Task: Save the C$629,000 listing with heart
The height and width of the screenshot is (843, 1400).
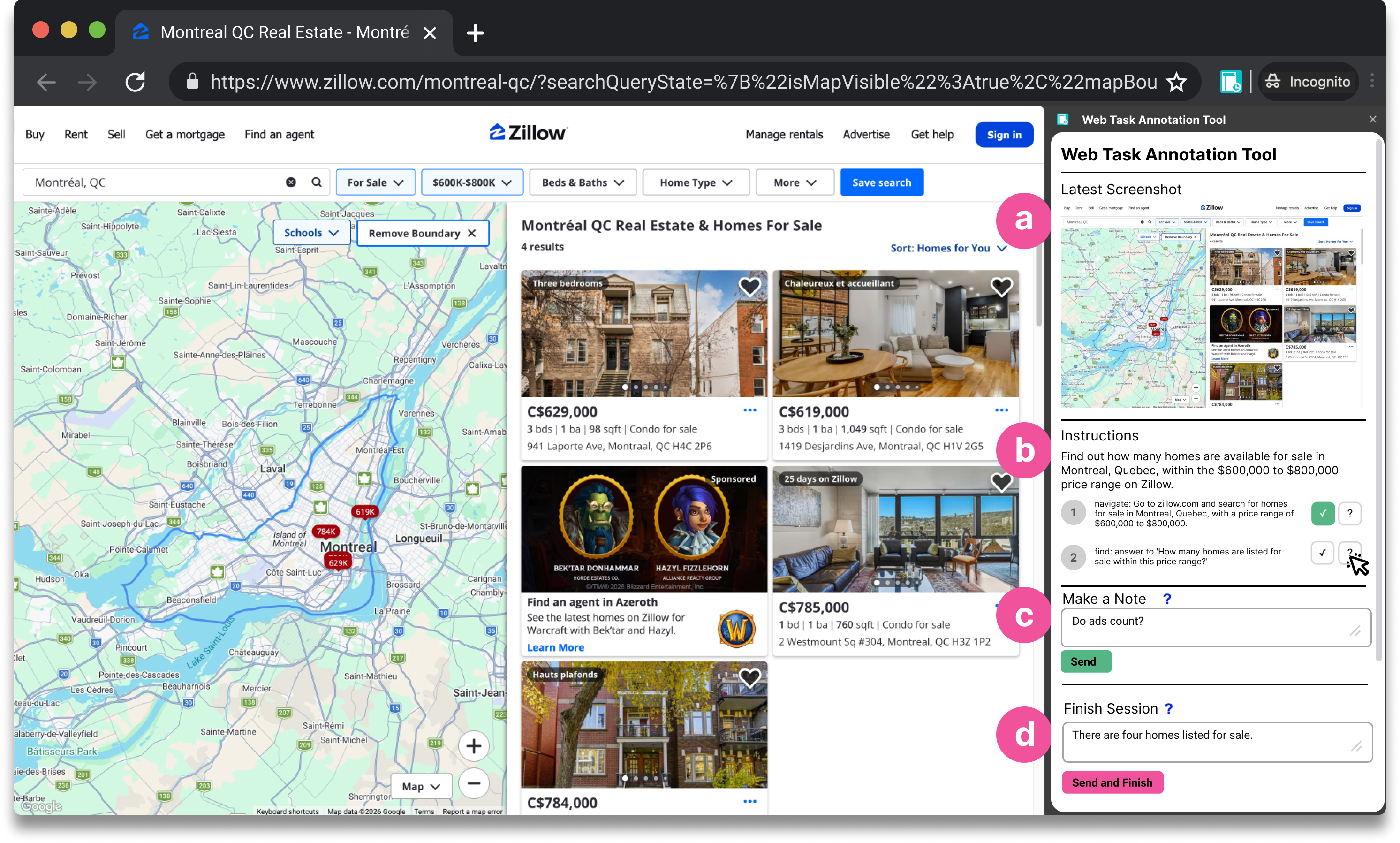Action: [x=749, y=287]
